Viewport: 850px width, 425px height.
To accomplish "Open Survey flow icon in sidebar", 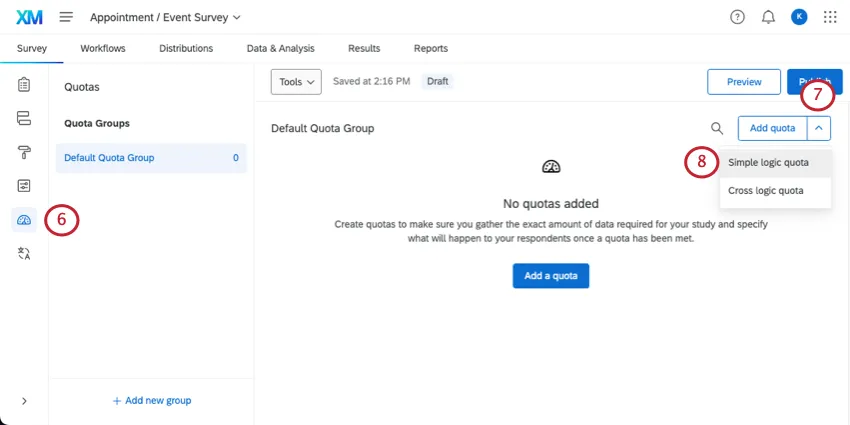I will click(x=24, y=118).
